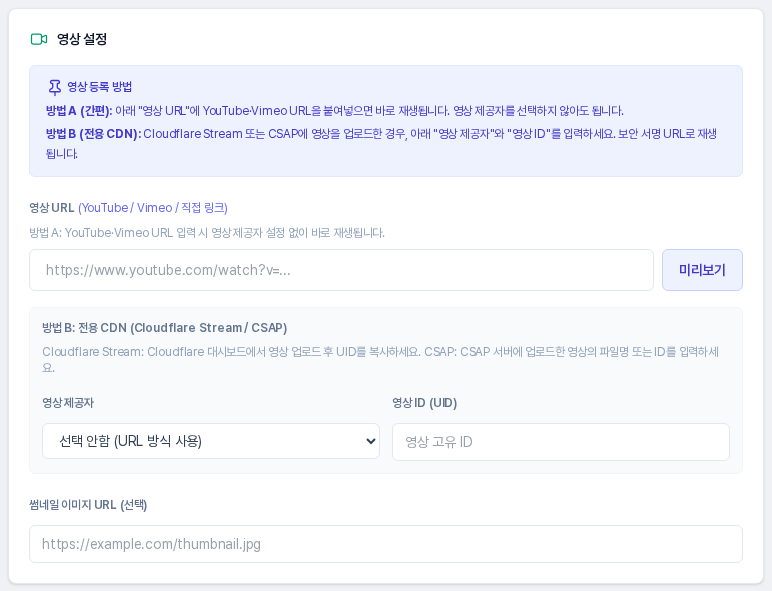Click the Cloudflare Stream UID instruction text
Image resolution: width=772 pixels, height=591 pixels.
click(x=381, y=360)
